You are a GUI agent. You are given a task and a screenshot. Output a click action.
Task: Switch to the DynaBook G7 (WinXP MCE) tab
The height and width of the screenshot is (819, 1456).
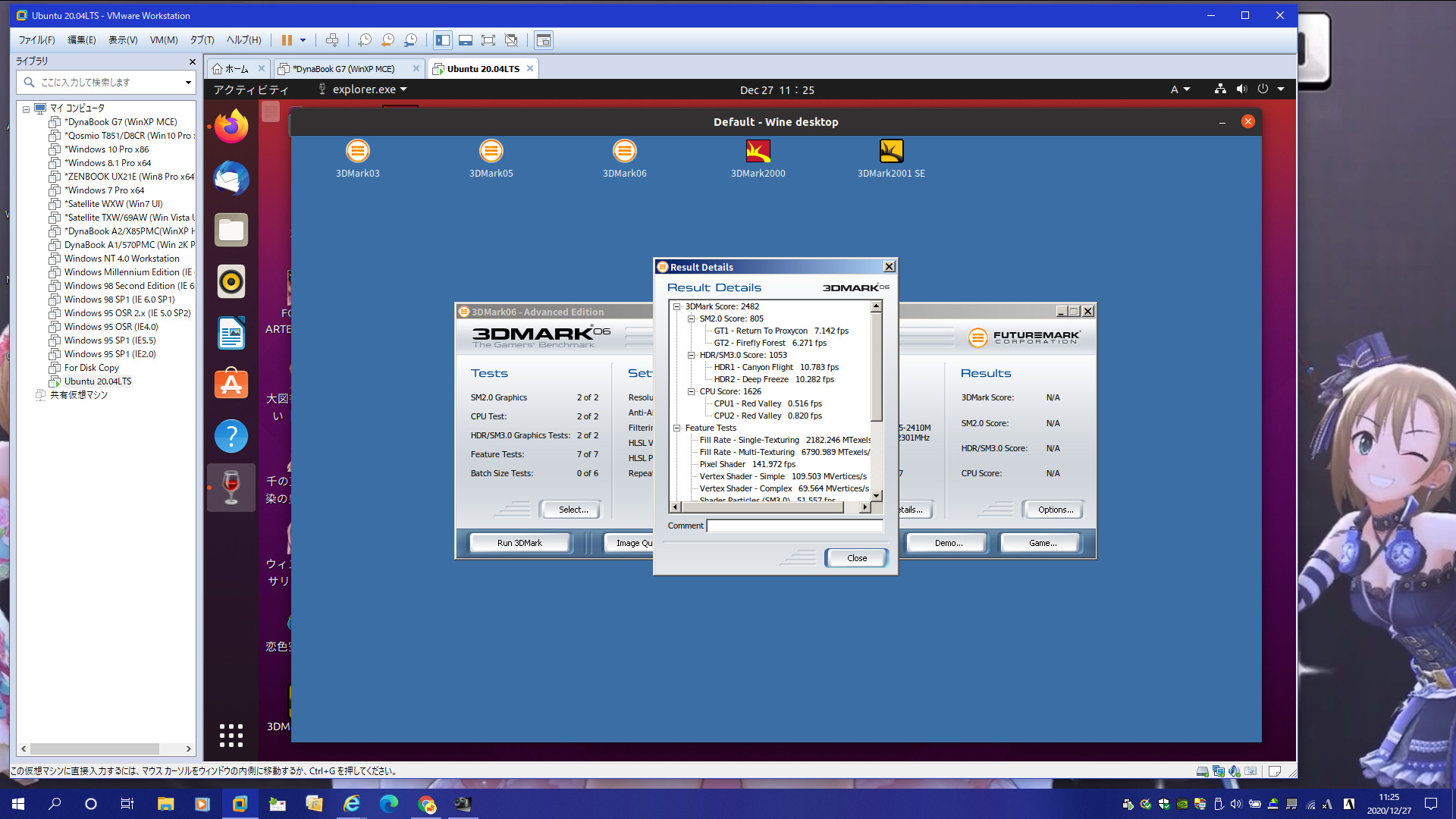click(x=343, y=69)
